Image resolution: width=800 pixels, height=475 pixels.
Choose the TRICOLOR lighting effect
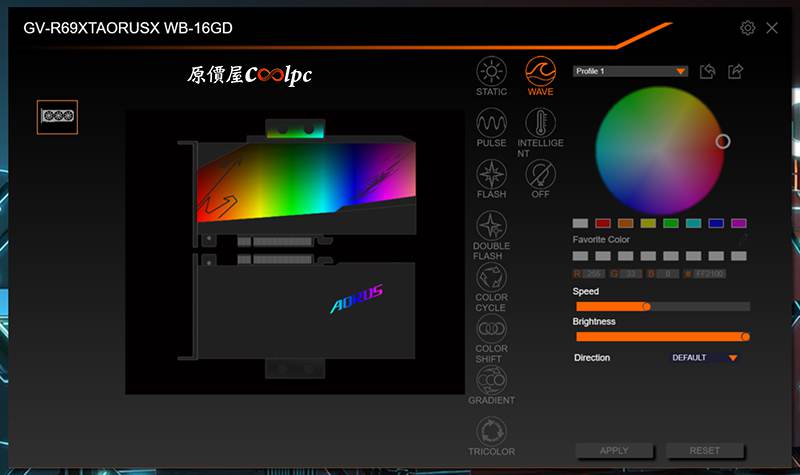tap(491, 432)
